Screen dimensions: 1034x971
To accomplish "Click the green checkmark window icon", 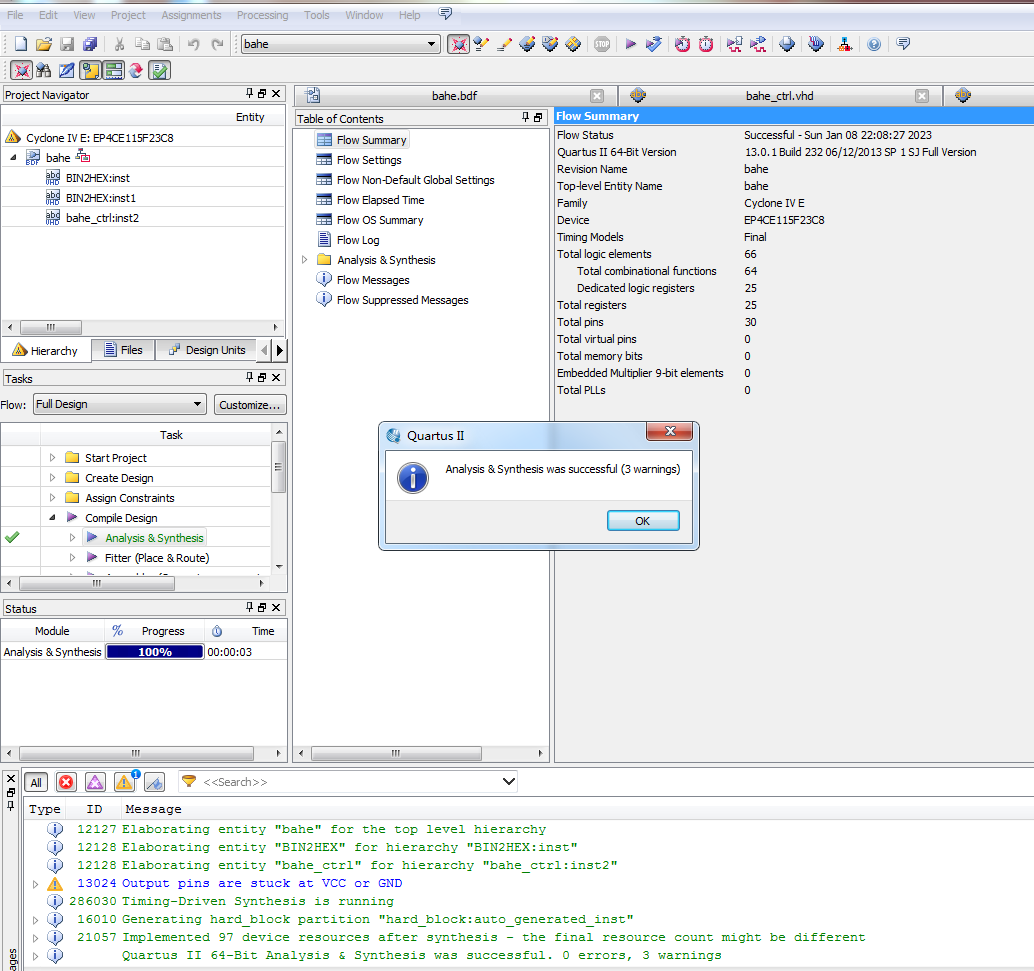I will [159, 70].
